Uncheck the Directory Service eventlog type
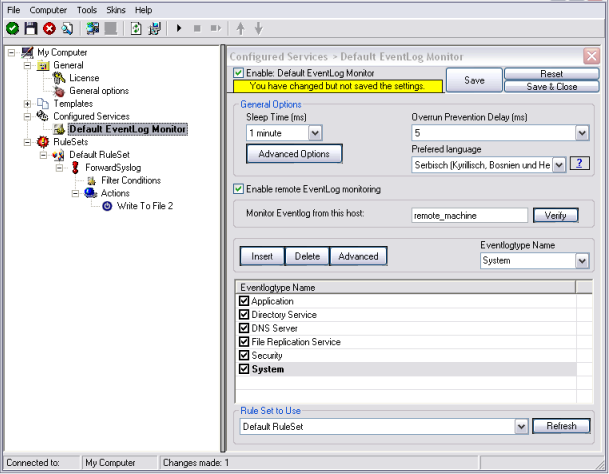 click(244, 314)
